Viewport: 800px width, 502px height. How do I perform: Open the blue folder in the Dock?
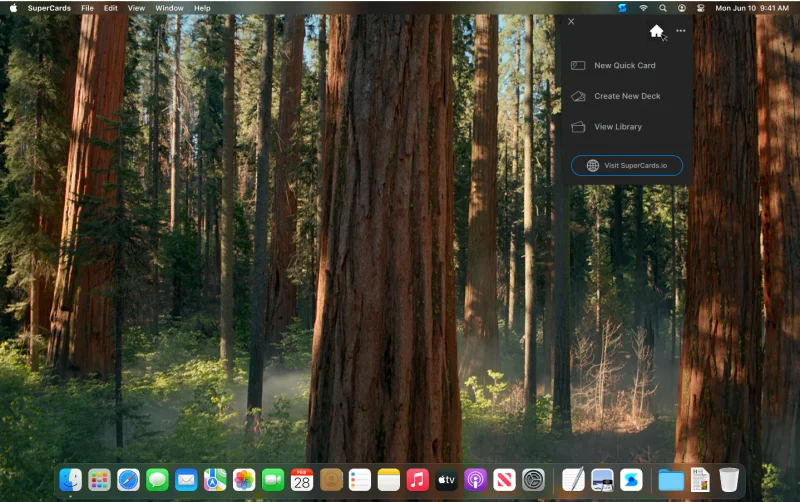pyautogui.click(x=671, y=480)
